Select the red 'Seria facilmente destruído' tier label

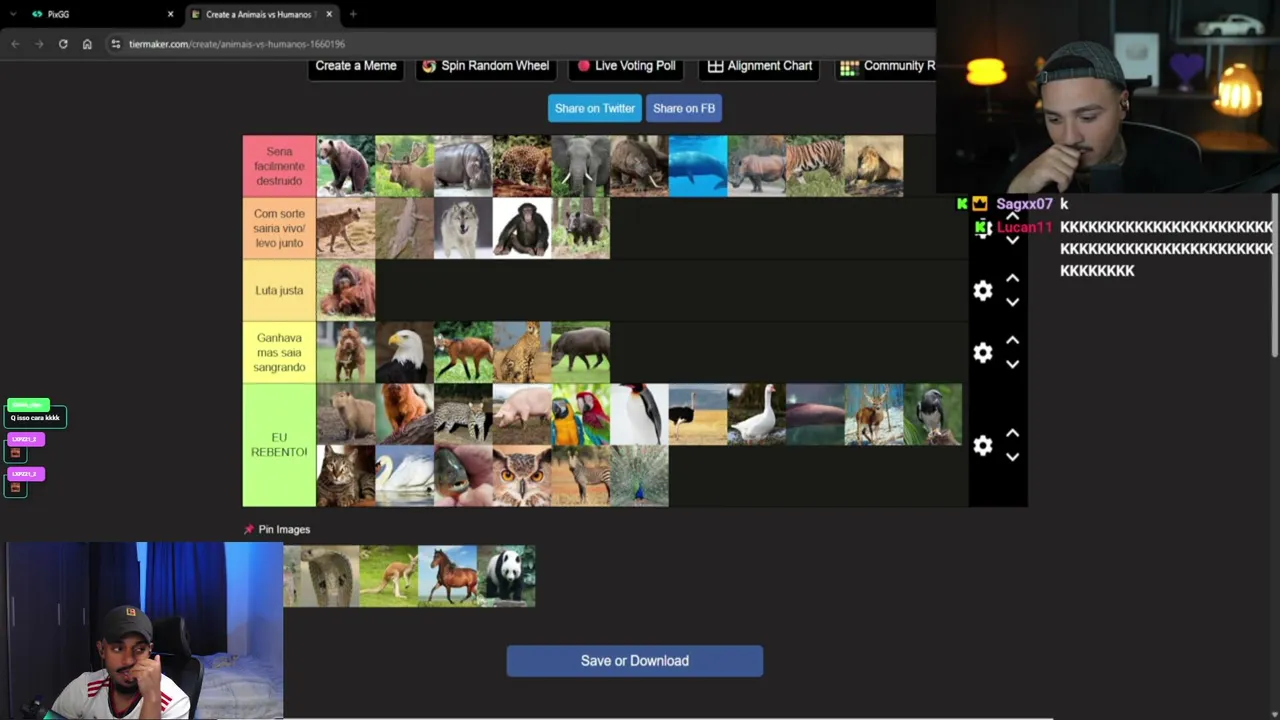(x=279, y=166)
